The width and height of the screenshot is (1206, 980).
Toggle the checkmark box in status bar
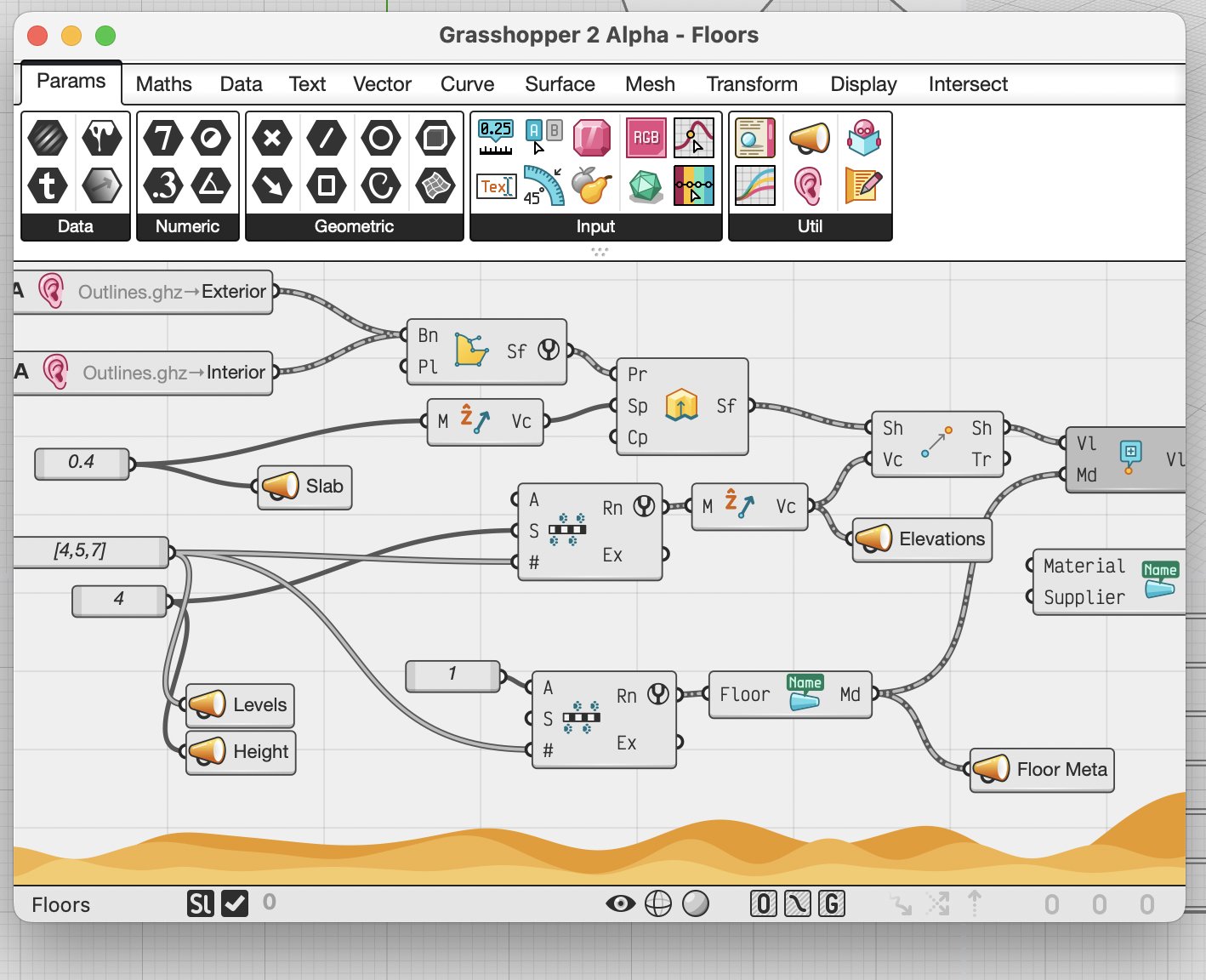tap(235, 903)
